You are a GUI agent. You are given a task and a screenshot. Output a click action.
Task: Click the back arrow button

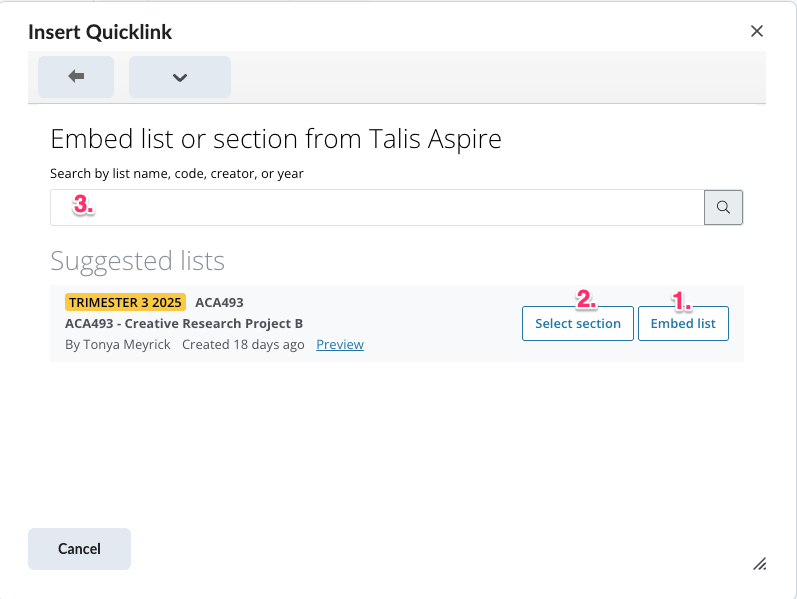pos(76,77)
